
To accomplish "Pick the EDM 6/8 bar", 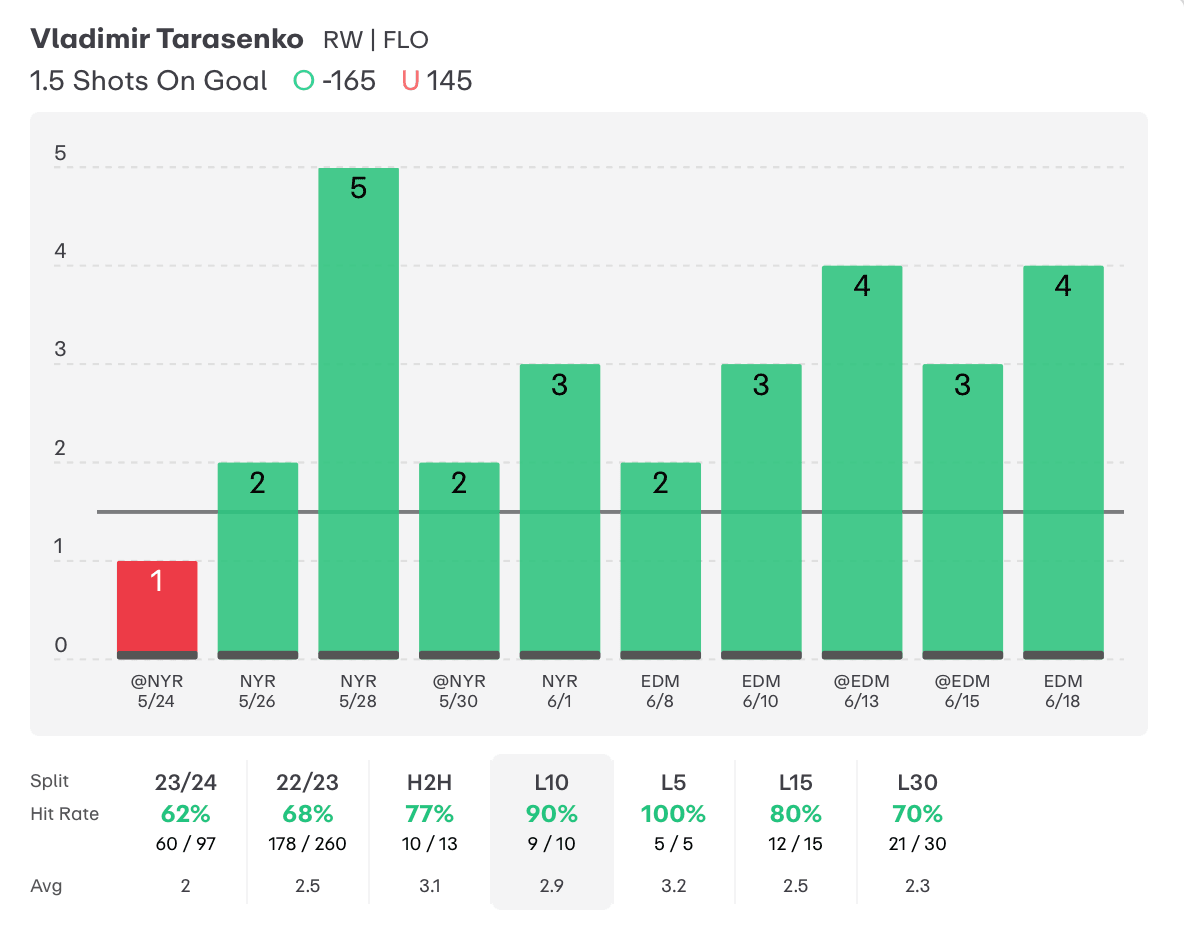I will pyautogui.click(x=660, y=560).
